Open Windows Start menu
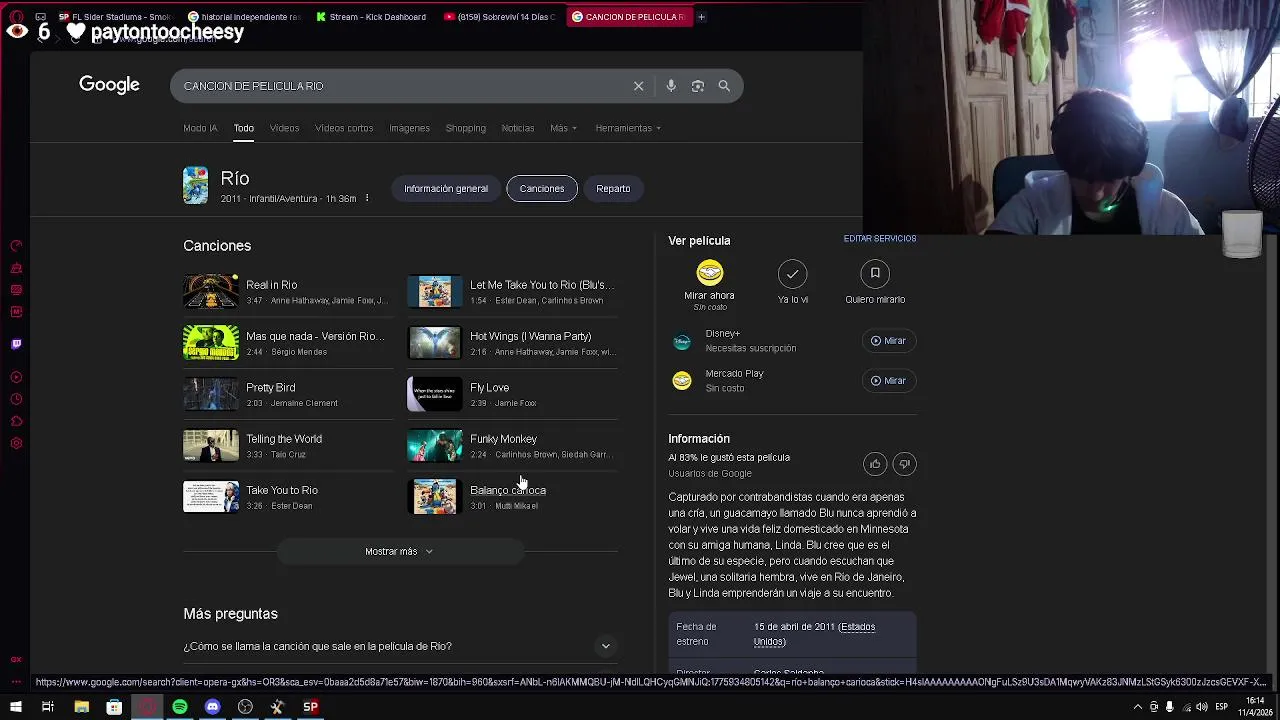This screenshot has height=720, width=1280. [x=16, y=707]
